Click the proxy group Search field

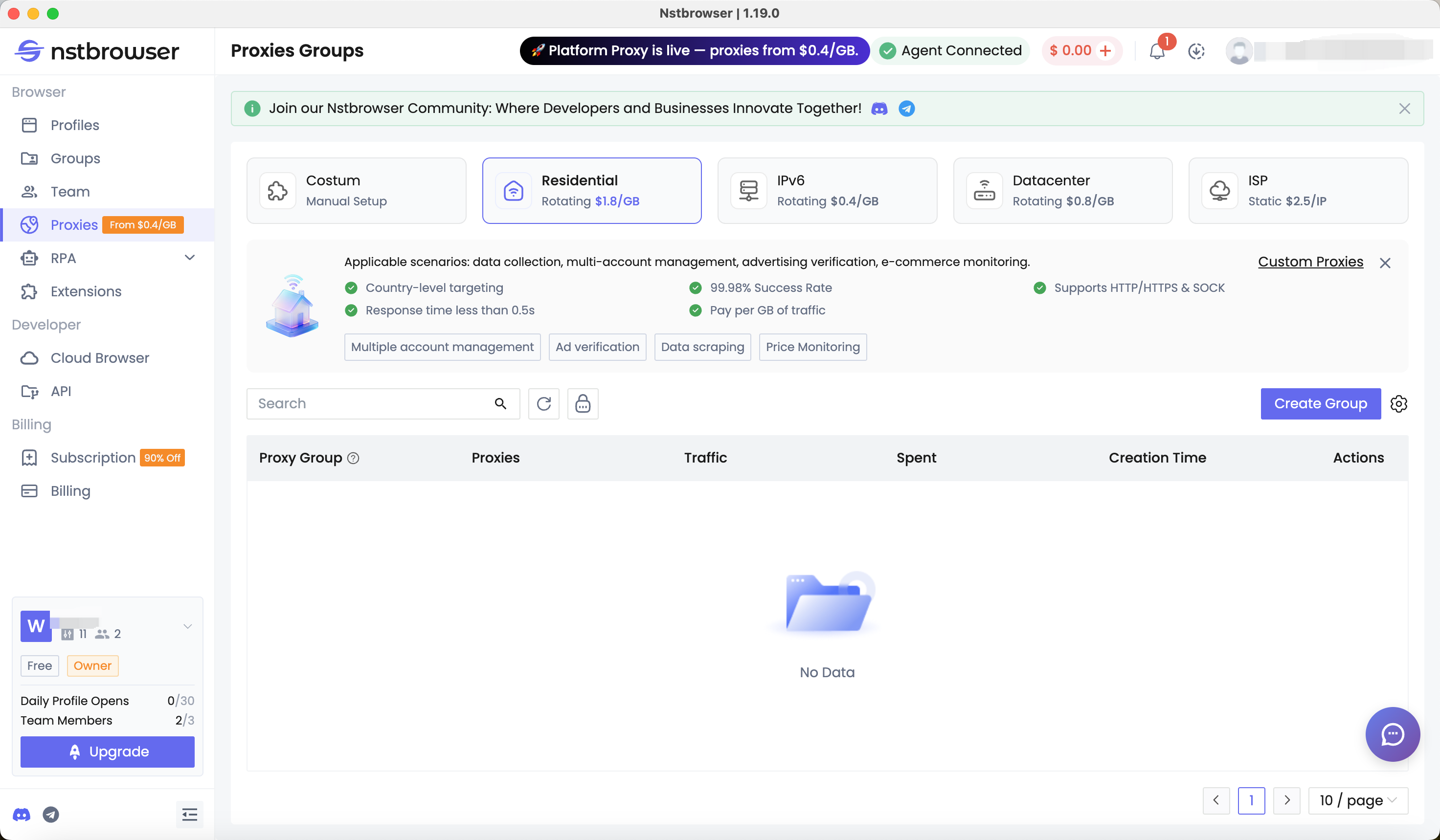[371, 404]
